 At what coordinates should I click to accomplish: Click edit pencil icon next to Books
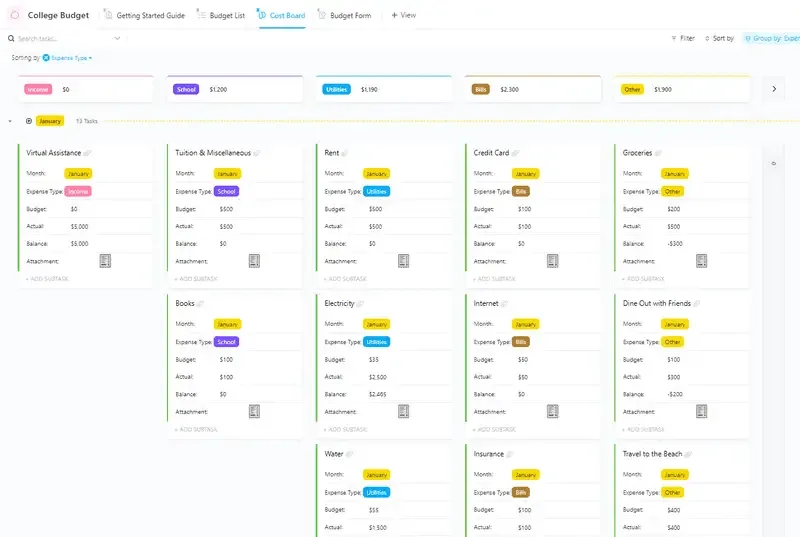200,303
